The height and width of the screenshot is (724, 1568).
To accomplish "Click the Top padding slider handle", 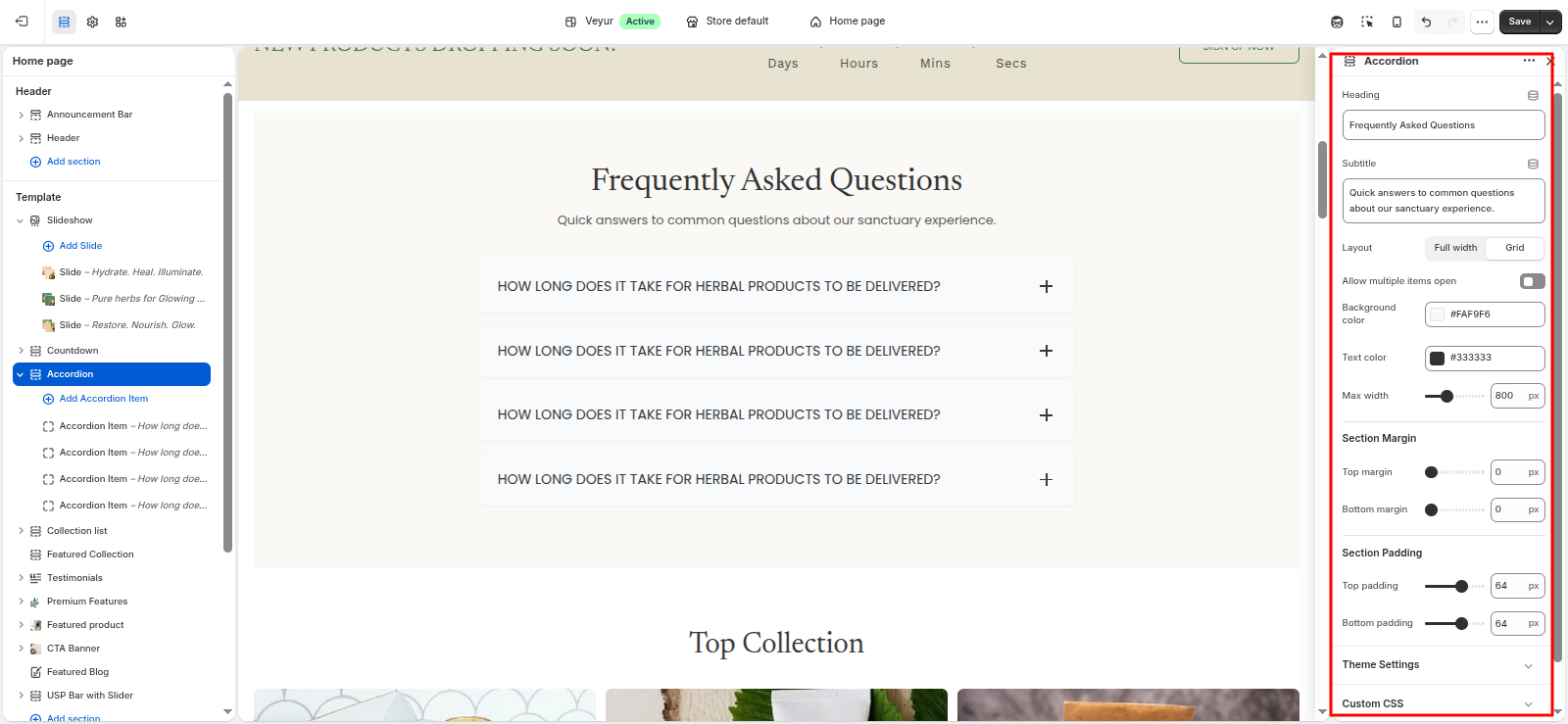I will pyautogui.click(x=1461, y=586).
